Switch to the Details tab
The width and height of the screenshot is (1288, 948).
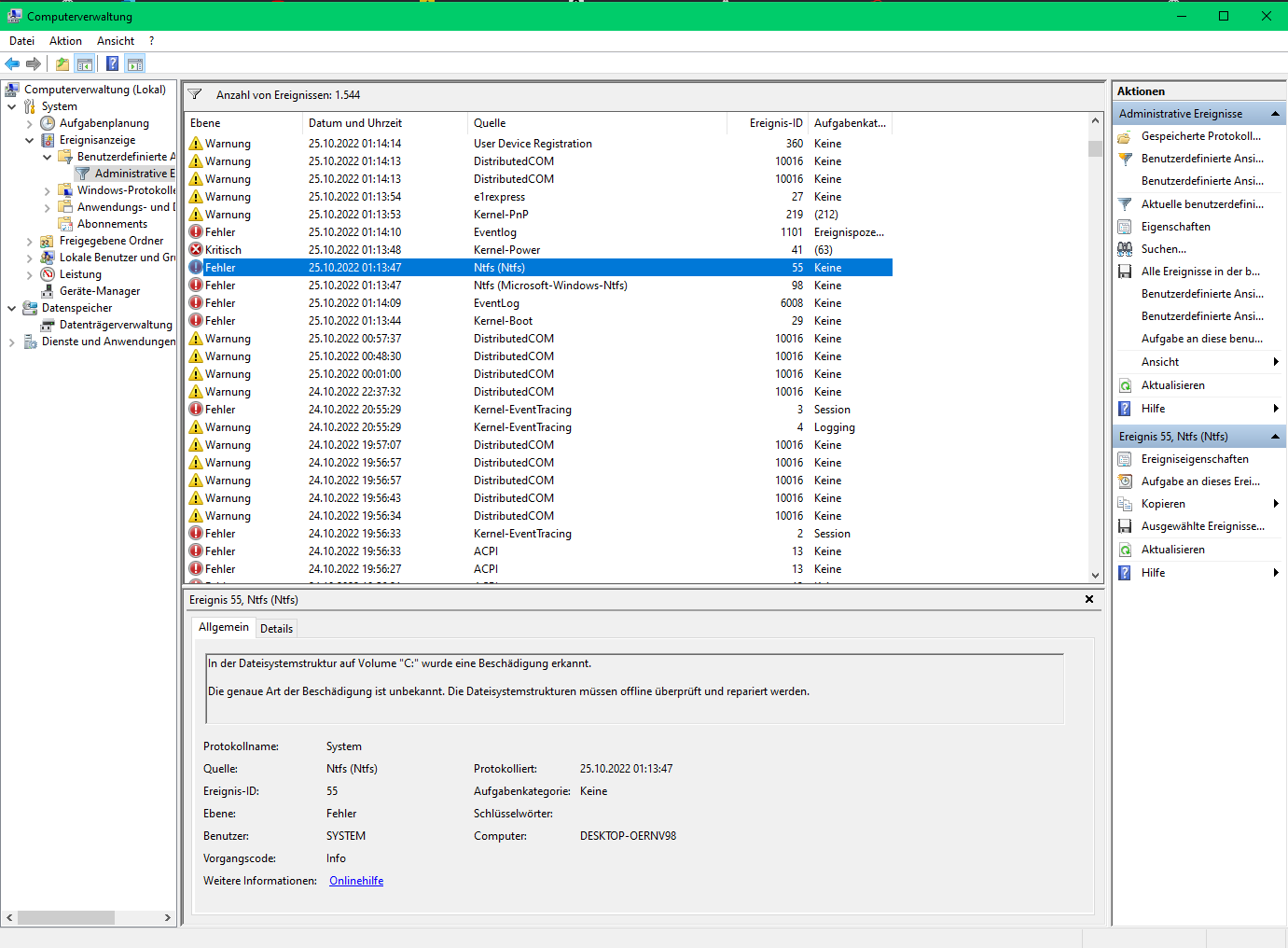click(276, 629)
